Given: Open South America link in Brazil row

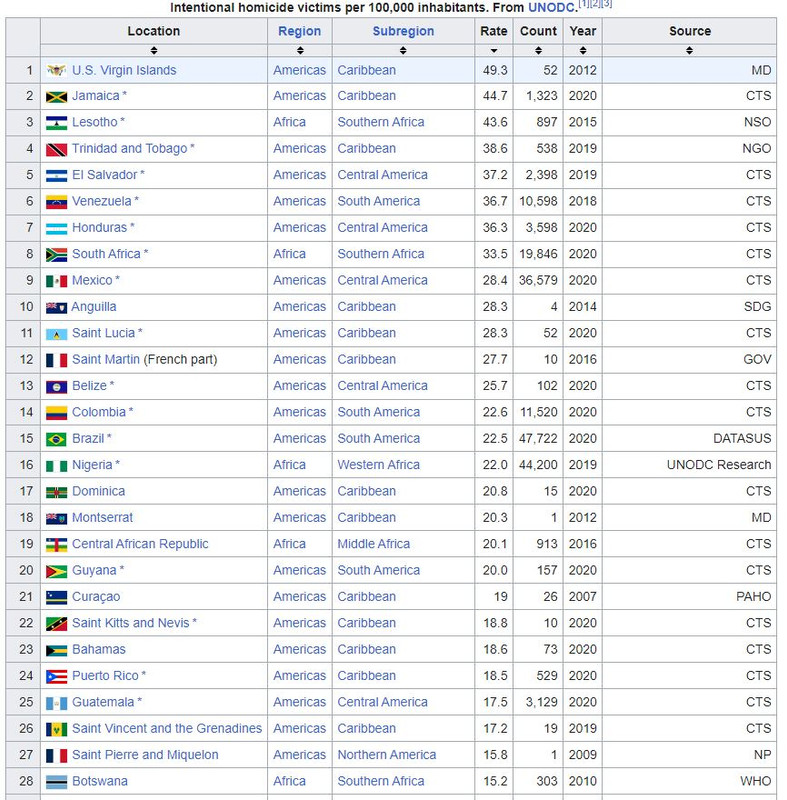Looking at the screenshot, I should point(378,439).
